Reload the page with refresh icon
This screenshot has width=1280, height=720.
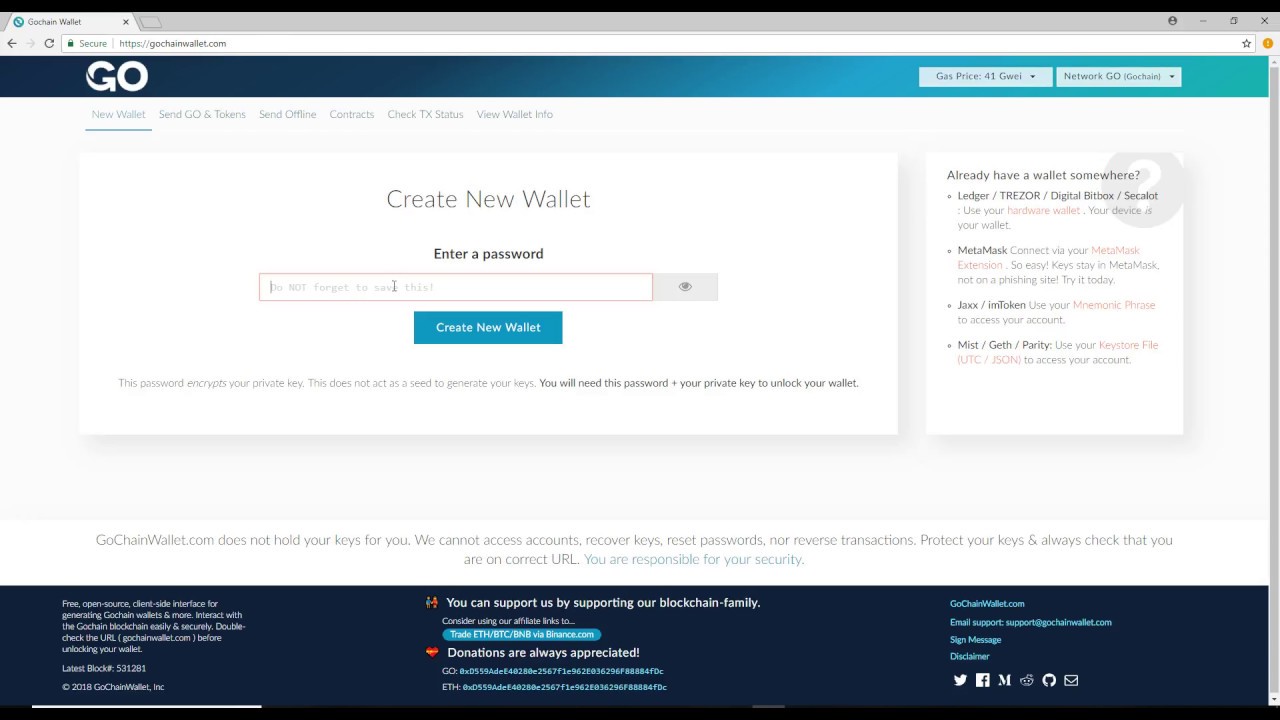pyautogui.click(x=49, y=43)
